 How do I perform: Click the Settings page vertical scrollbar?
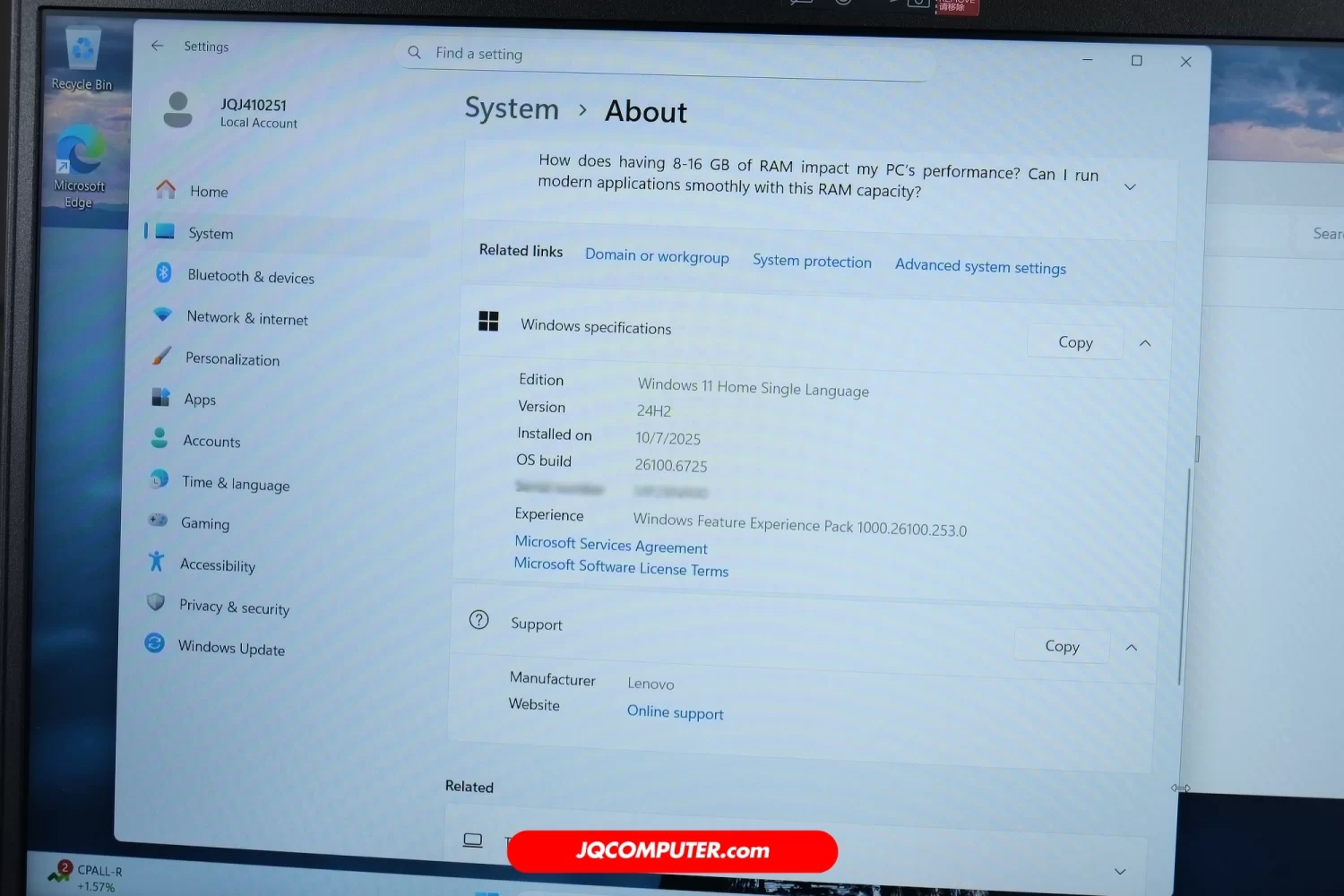click(1184, 573)
